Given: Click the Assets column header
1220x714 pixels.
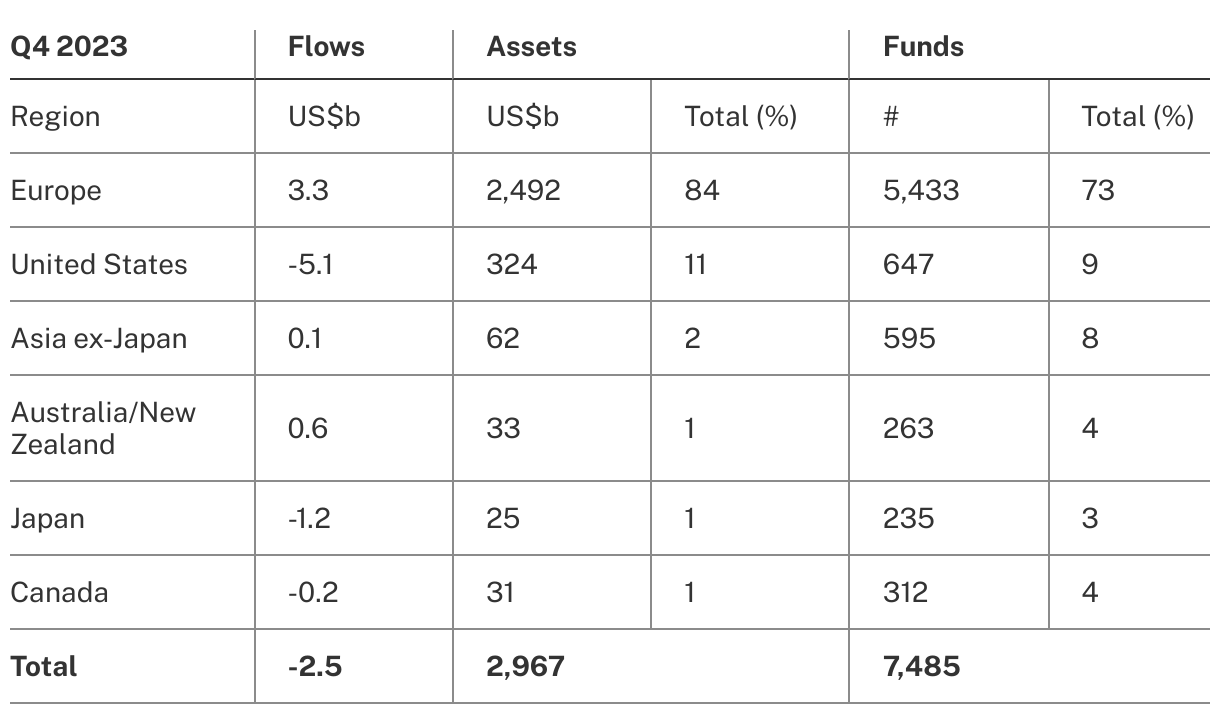Looking at the screenshot, I should [531, 46].
